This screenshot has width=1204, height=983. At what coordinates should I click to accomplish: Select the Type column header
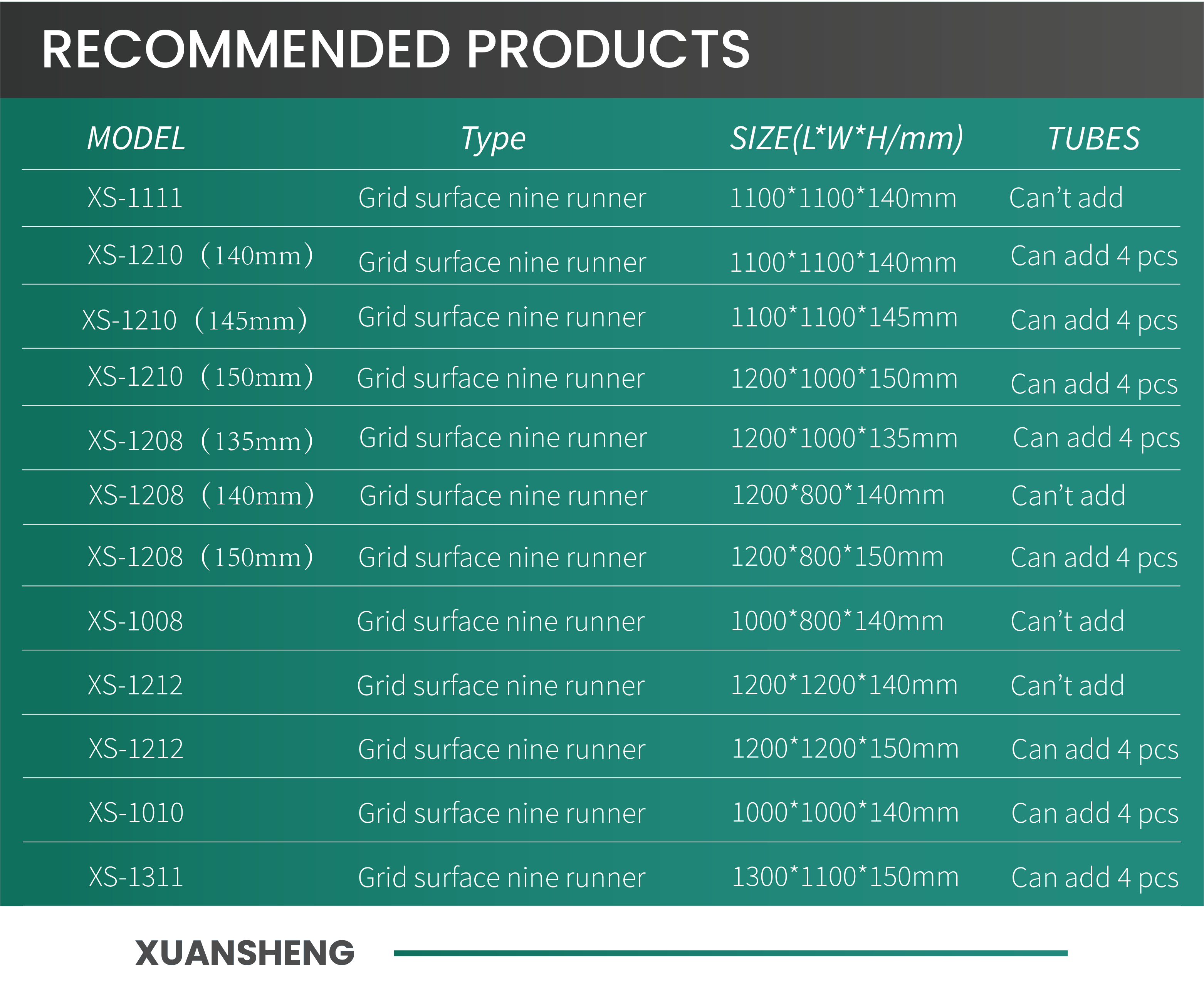point(493,139)
